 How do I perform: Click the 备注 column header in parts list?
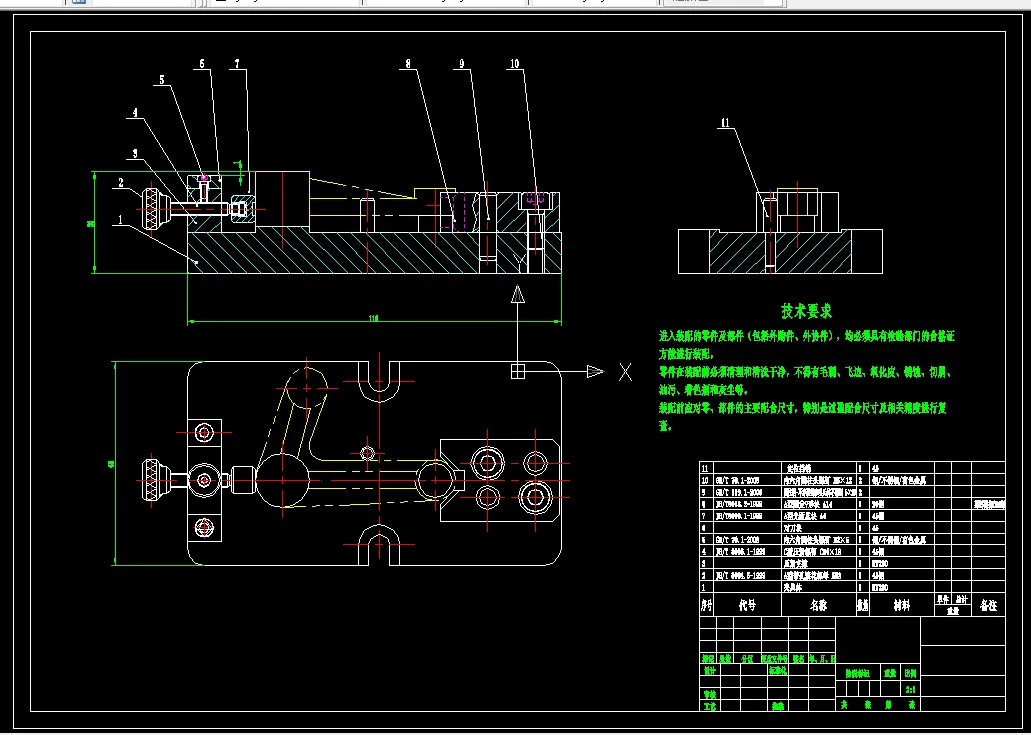pyautogui.click(x=988, y=605)
